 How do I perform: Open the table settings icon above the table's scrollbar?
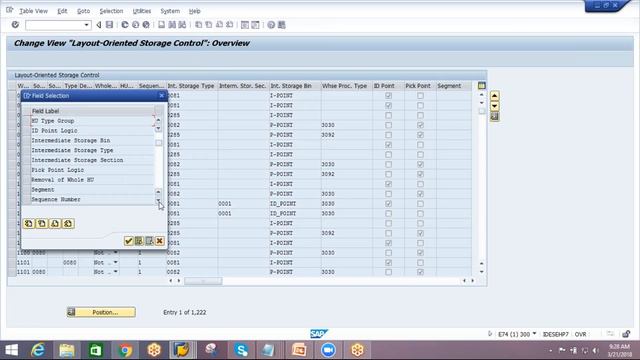pos(482,86)
